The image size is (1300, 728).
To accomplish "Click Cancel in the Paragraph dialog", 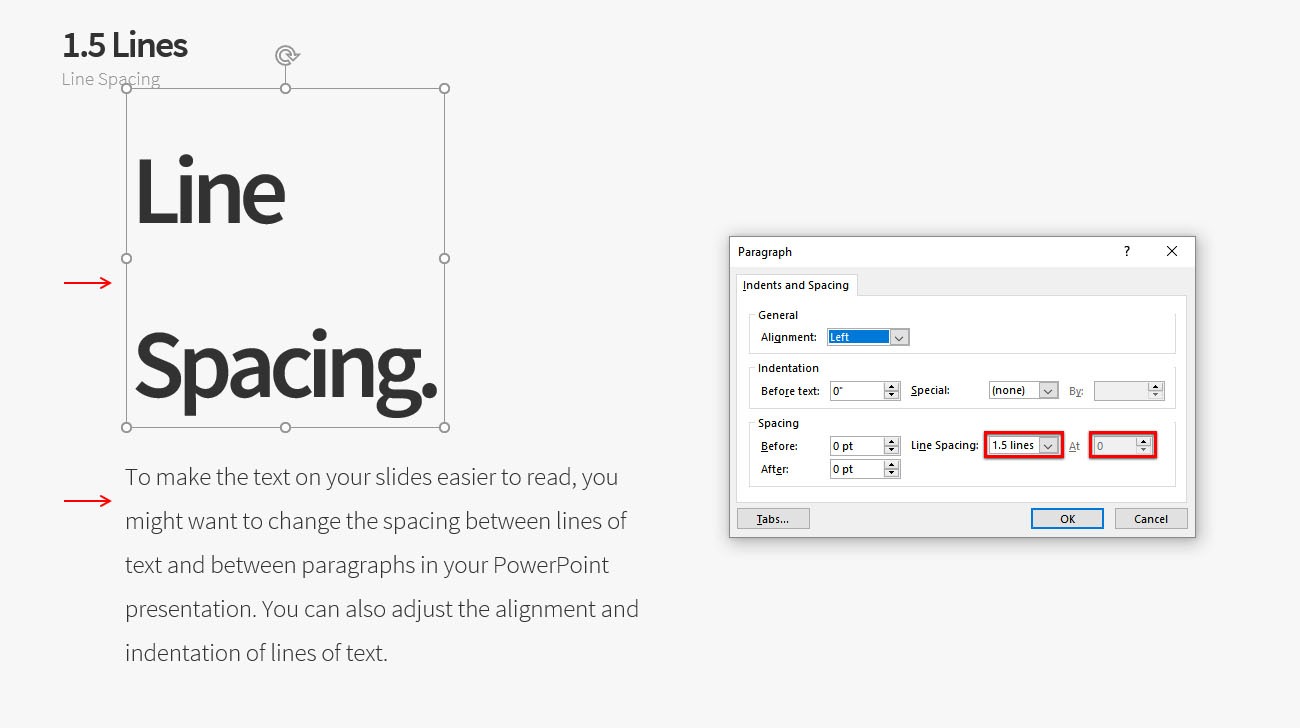I will pos(1151,519).
